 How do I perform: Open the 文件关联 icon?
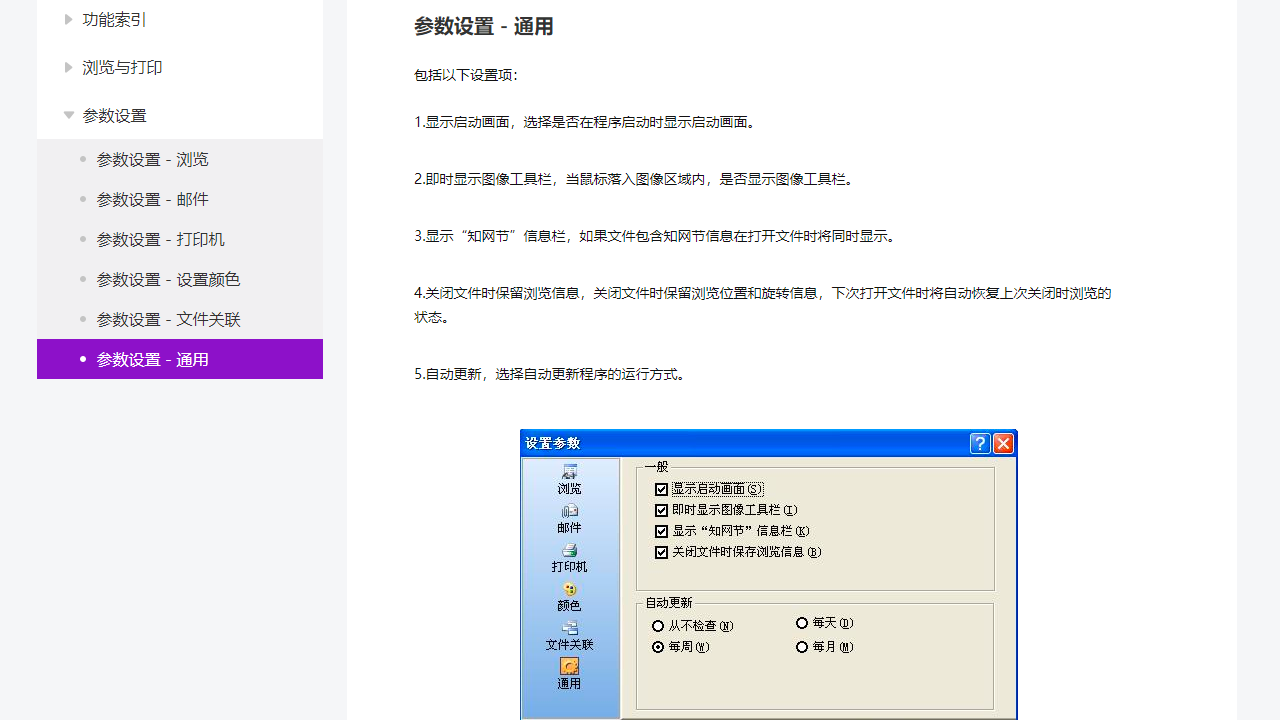click(x=569, y=635)
